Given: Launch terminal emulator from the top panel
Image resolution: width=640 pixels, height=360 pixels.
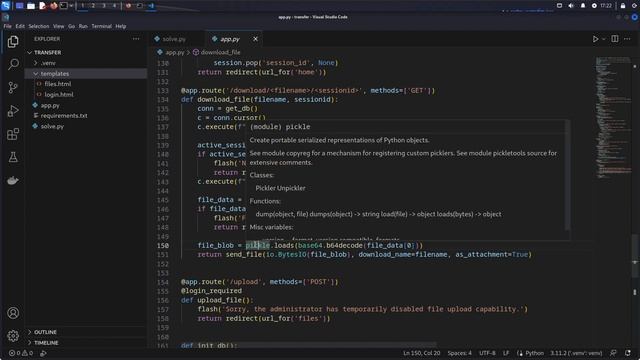Looking at the screenshot, I should (64, 6).
